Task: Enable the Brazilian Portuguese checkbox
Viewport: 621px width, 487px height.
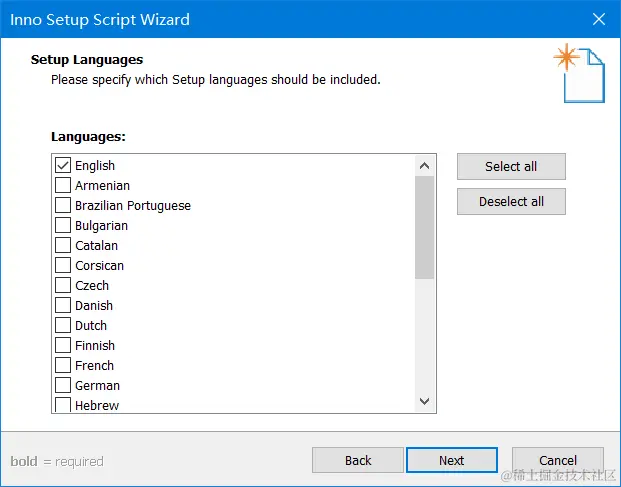Action: pyautogui.click(x=63, y=205)
